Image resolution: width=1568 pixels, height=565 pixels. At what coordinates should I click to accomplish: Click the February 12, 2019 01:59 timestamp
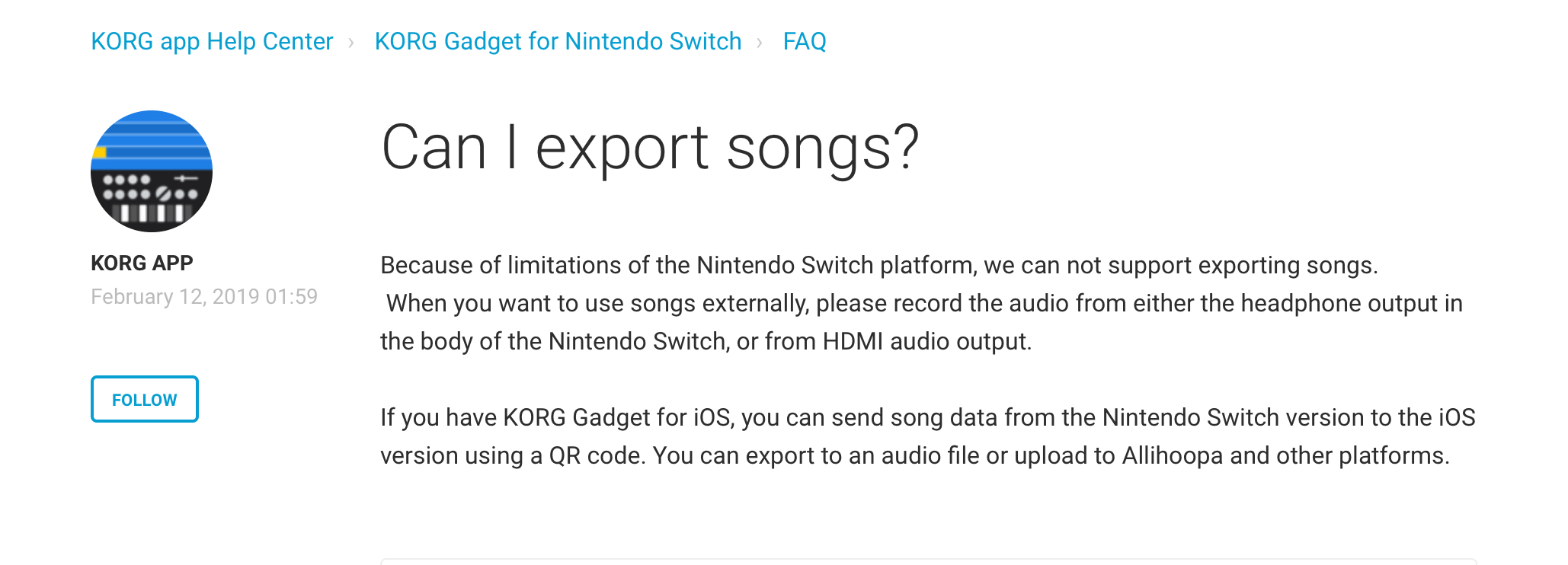[x=204, y=296]
